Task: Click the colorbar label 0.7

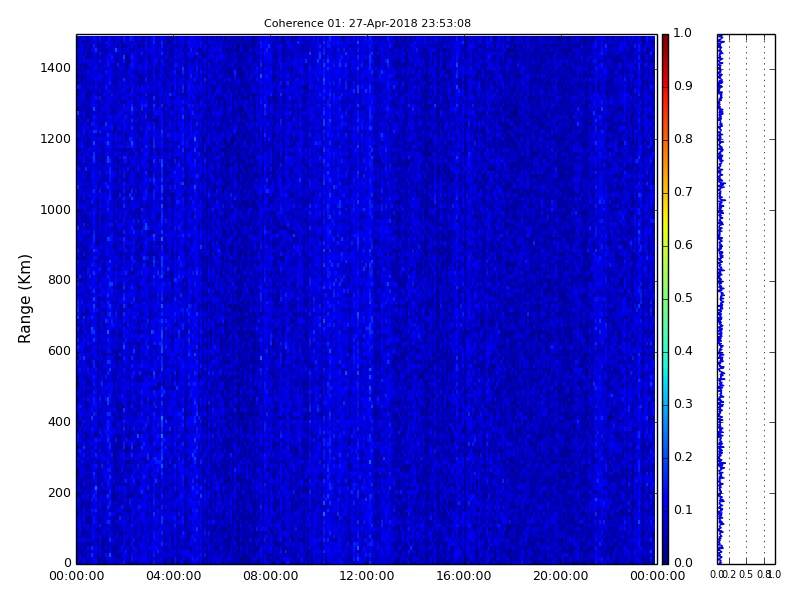Action: point(683,192)
